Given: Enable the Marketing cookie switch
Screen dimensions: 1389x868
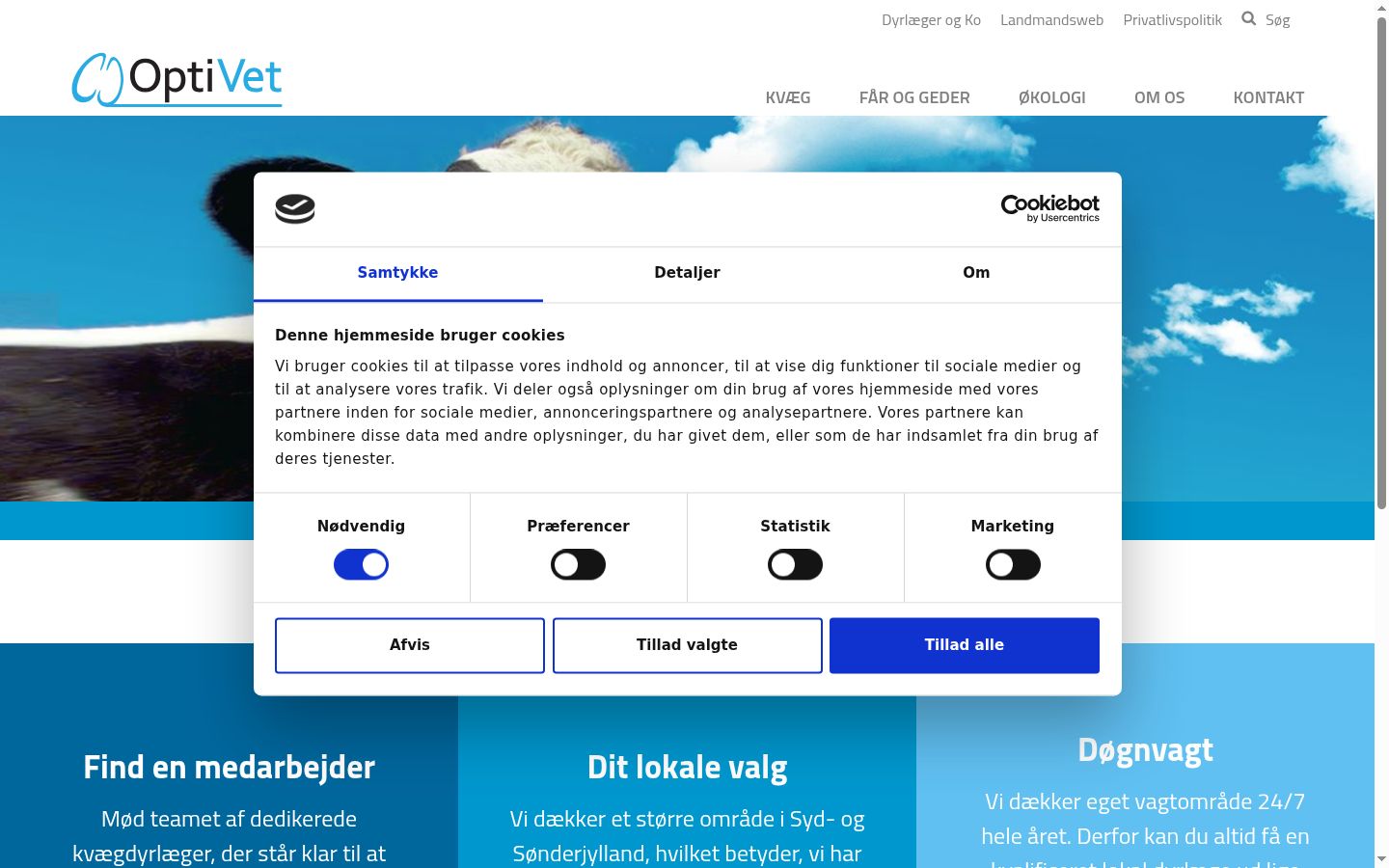Looking at the screenshot, I should click(x=1013, y=564).
